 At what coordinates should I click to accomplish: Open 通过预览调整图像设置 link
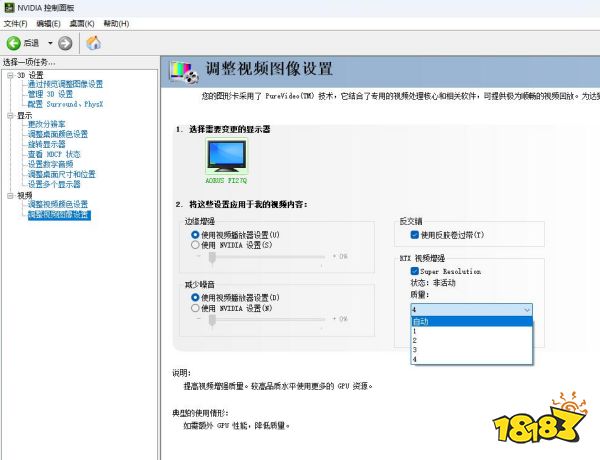tap(65, 84)
